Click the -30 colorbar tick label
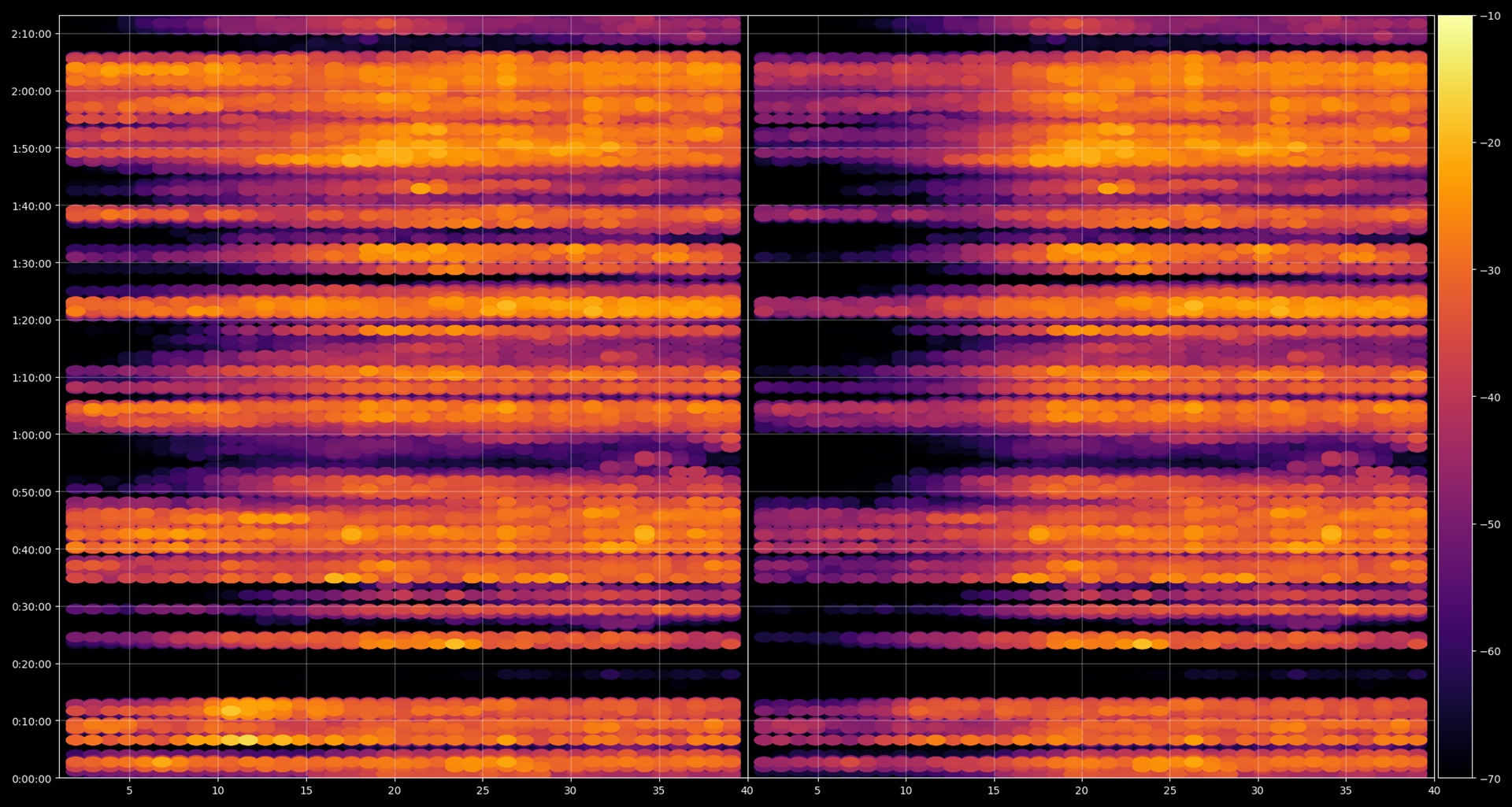The height and width of the screenshot is (807, 1512). pyautogui.click(x=1490, y=270)
